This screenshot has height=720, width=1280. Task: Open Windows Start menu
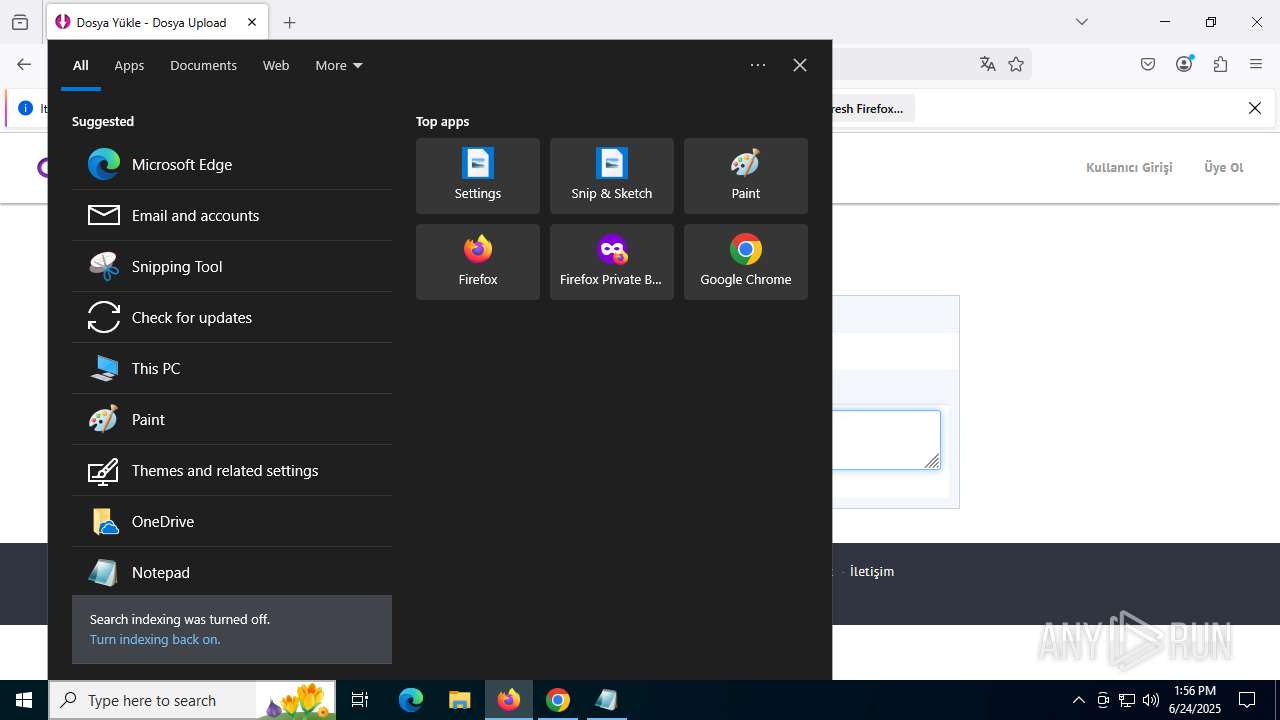click(24, 700)
